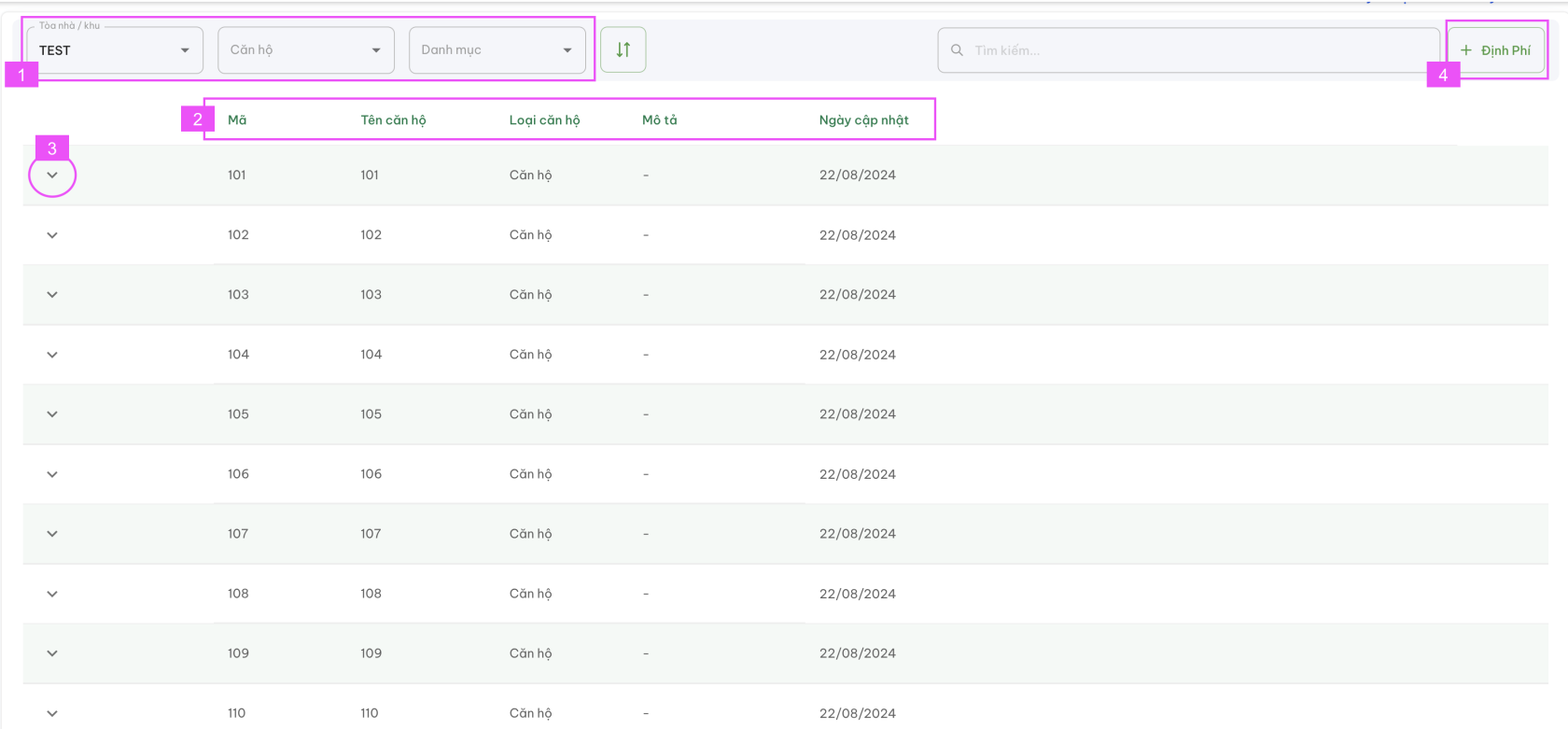Click the Mô tả column header
The width and height of the screenshot is (1568, 729).
tap(660, 119)
